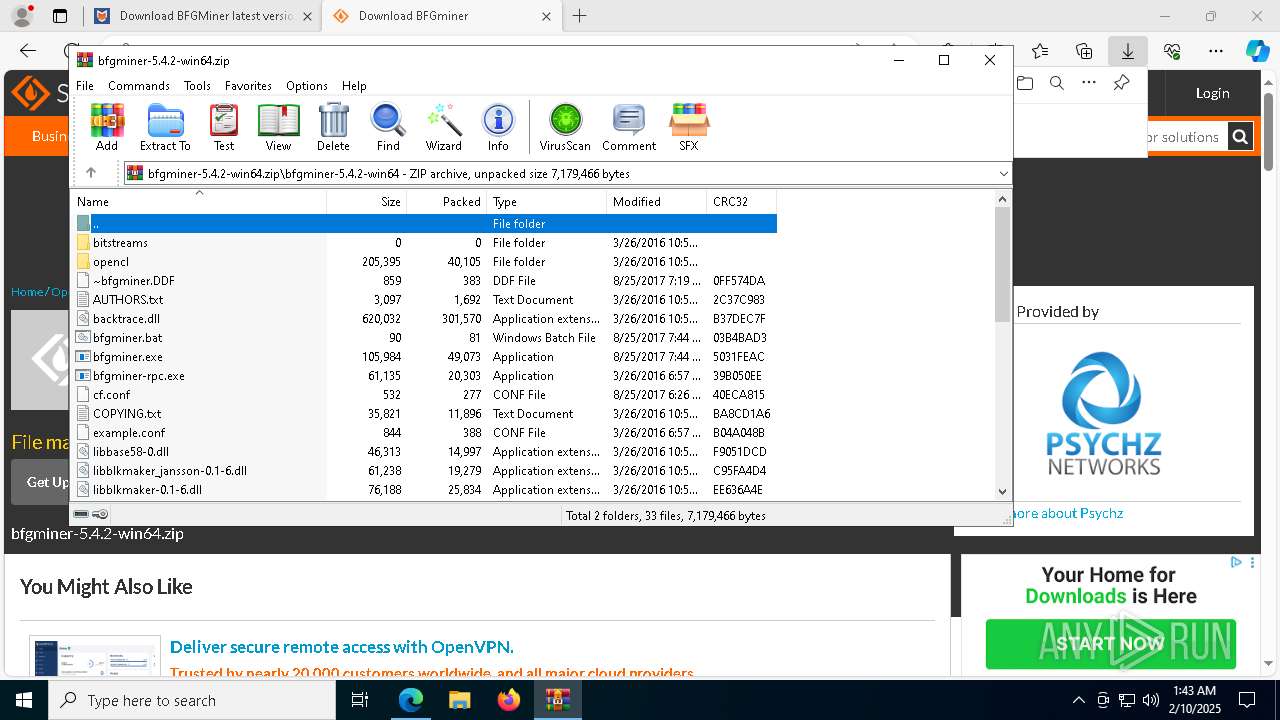
Task: Sort the list by Modified column
Action: [656, 202]
